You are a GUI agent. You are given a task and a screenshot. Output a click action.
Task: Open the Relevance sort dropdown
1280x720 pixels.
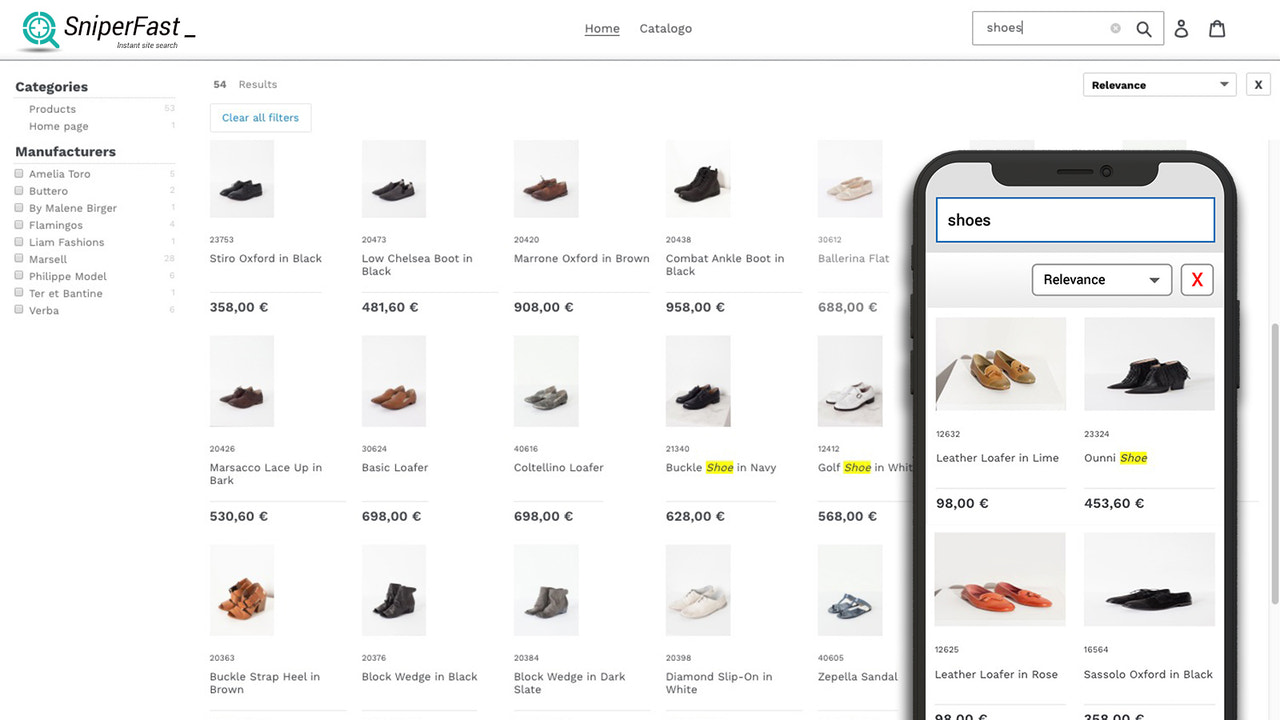1159,84
